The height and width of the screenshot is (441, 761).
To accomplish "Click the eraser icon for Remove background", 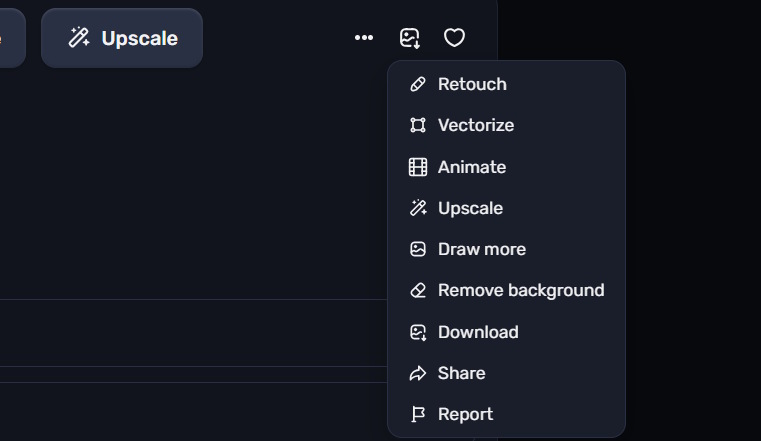I will 418,291.
